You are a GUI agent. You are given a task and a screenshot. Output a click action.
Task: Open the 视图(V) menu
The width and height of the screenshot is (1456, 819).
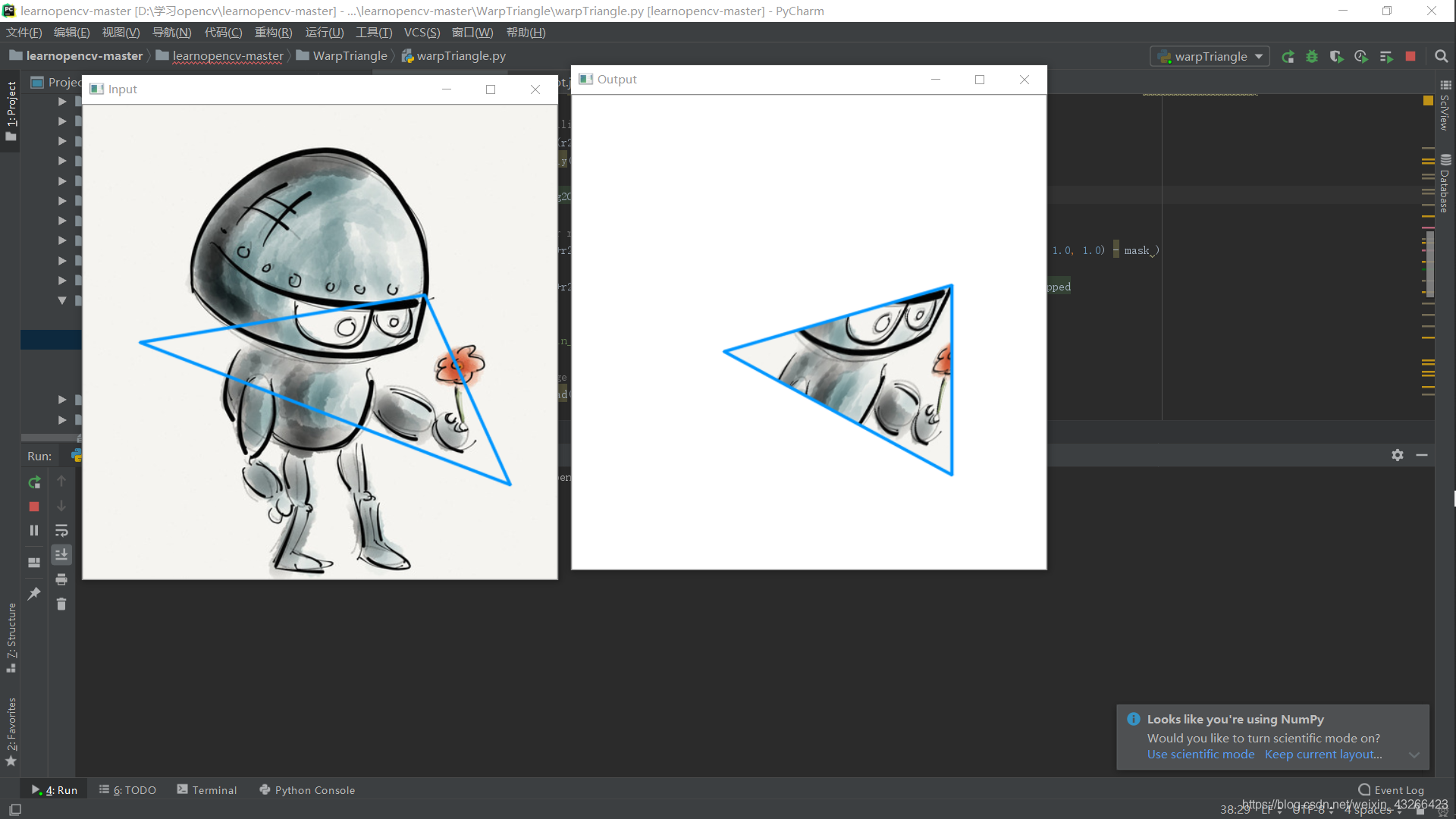coord(121,33)
